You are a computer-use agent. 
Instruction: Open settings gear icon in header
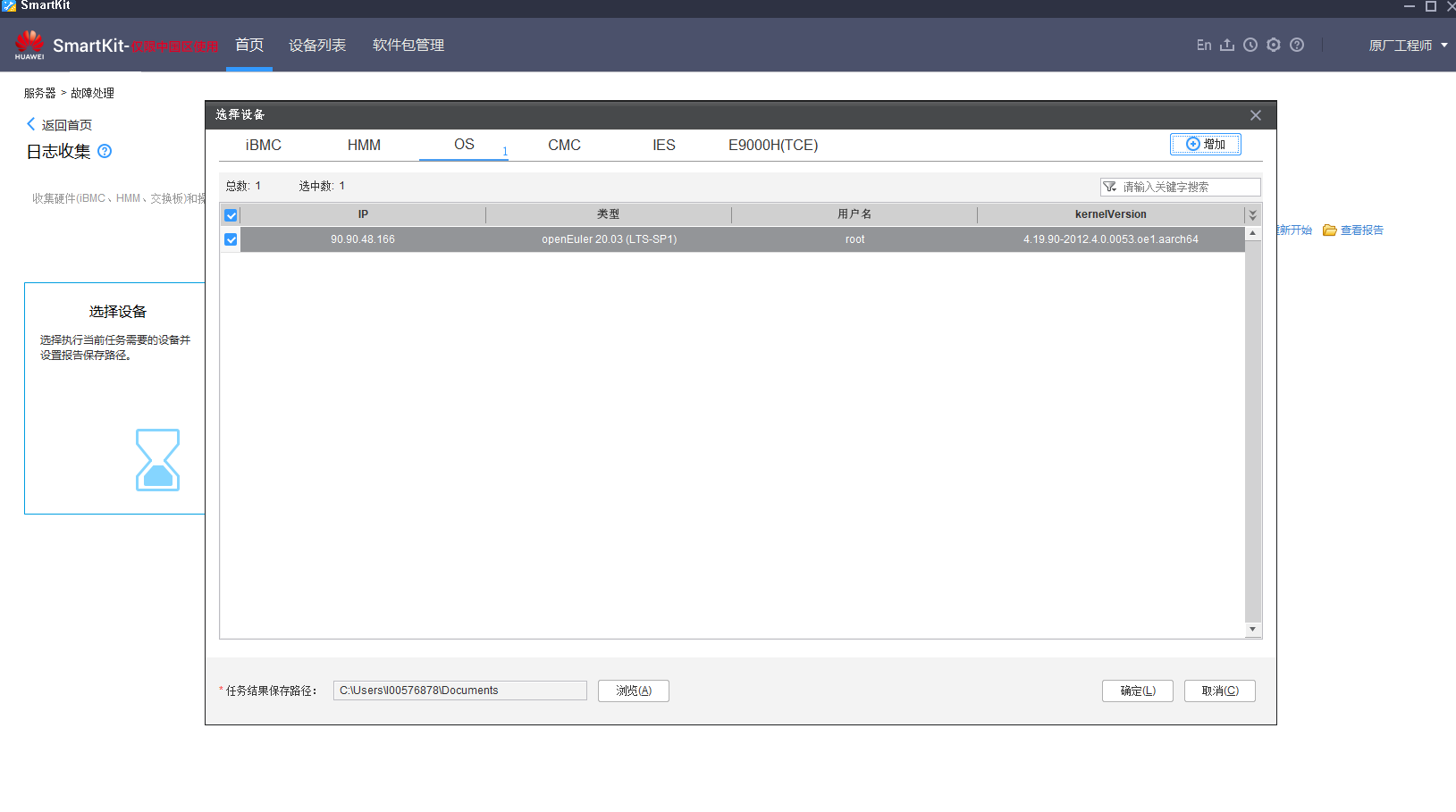click(x=1274, y=45)
